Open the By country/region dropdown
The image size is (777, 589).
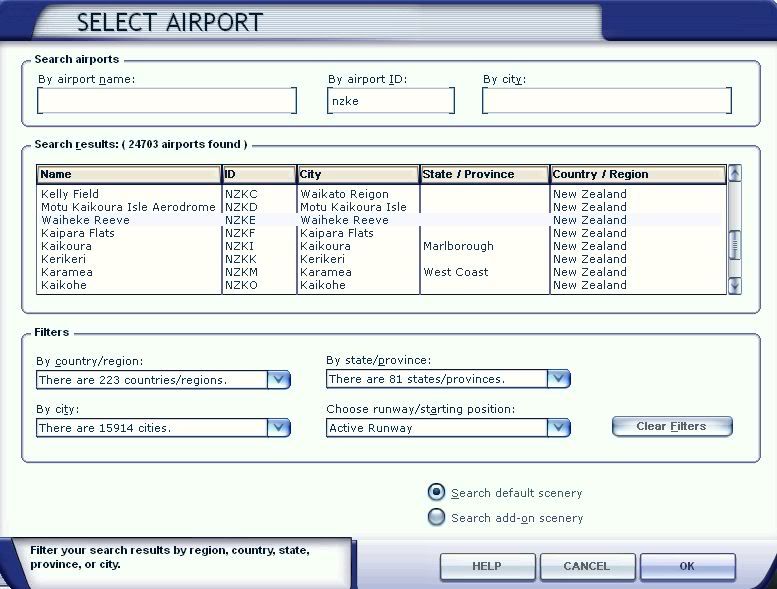tap(278, 380)
